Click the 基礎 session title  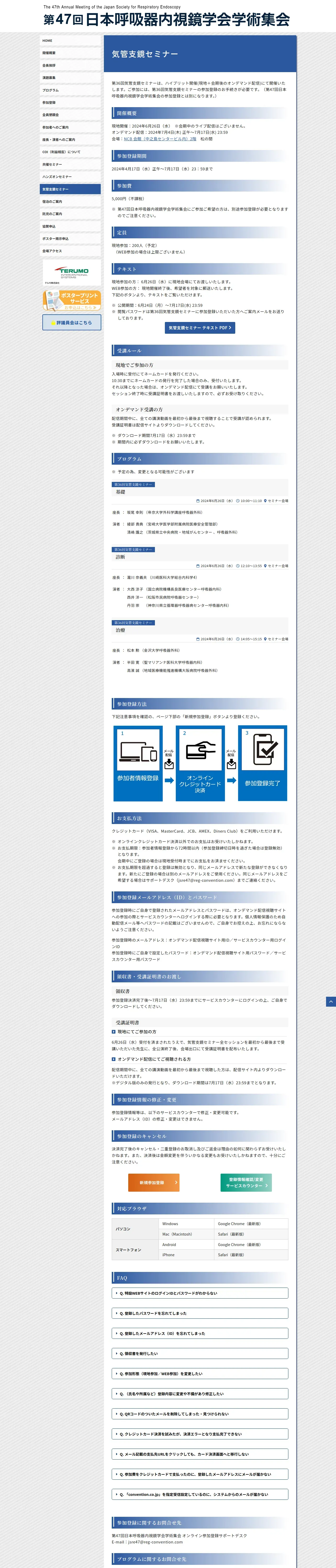pos(121,492)
